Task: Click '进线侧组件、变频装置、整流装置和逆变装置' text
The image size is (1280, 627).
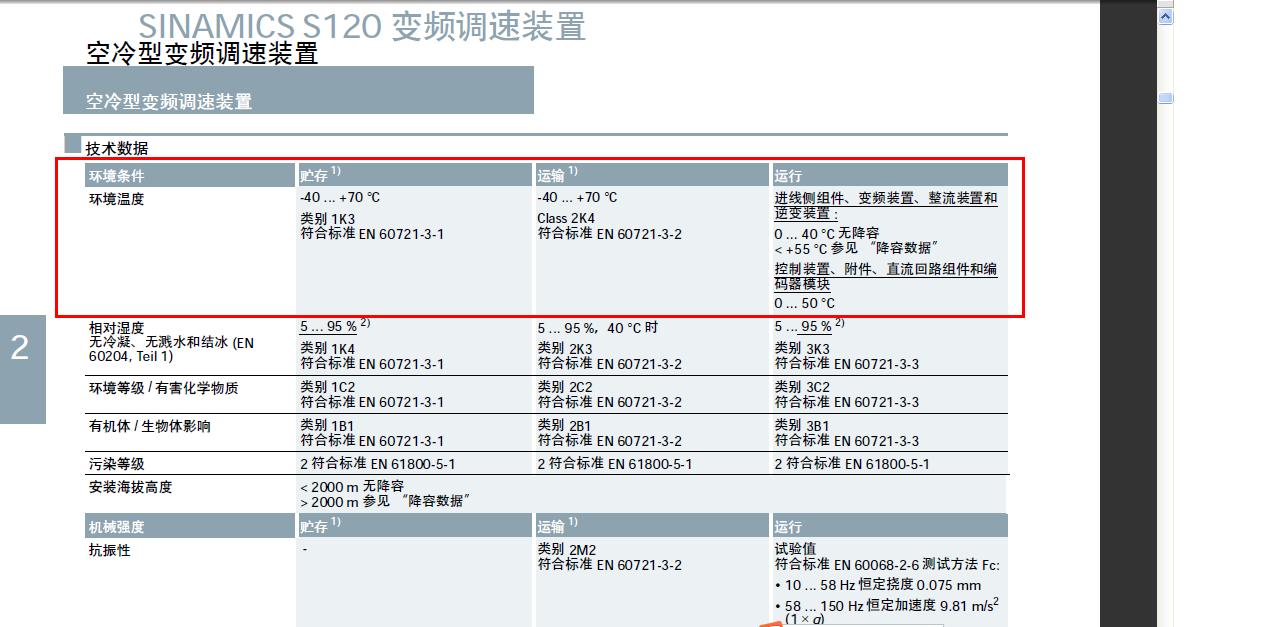Action: point(885,206)
